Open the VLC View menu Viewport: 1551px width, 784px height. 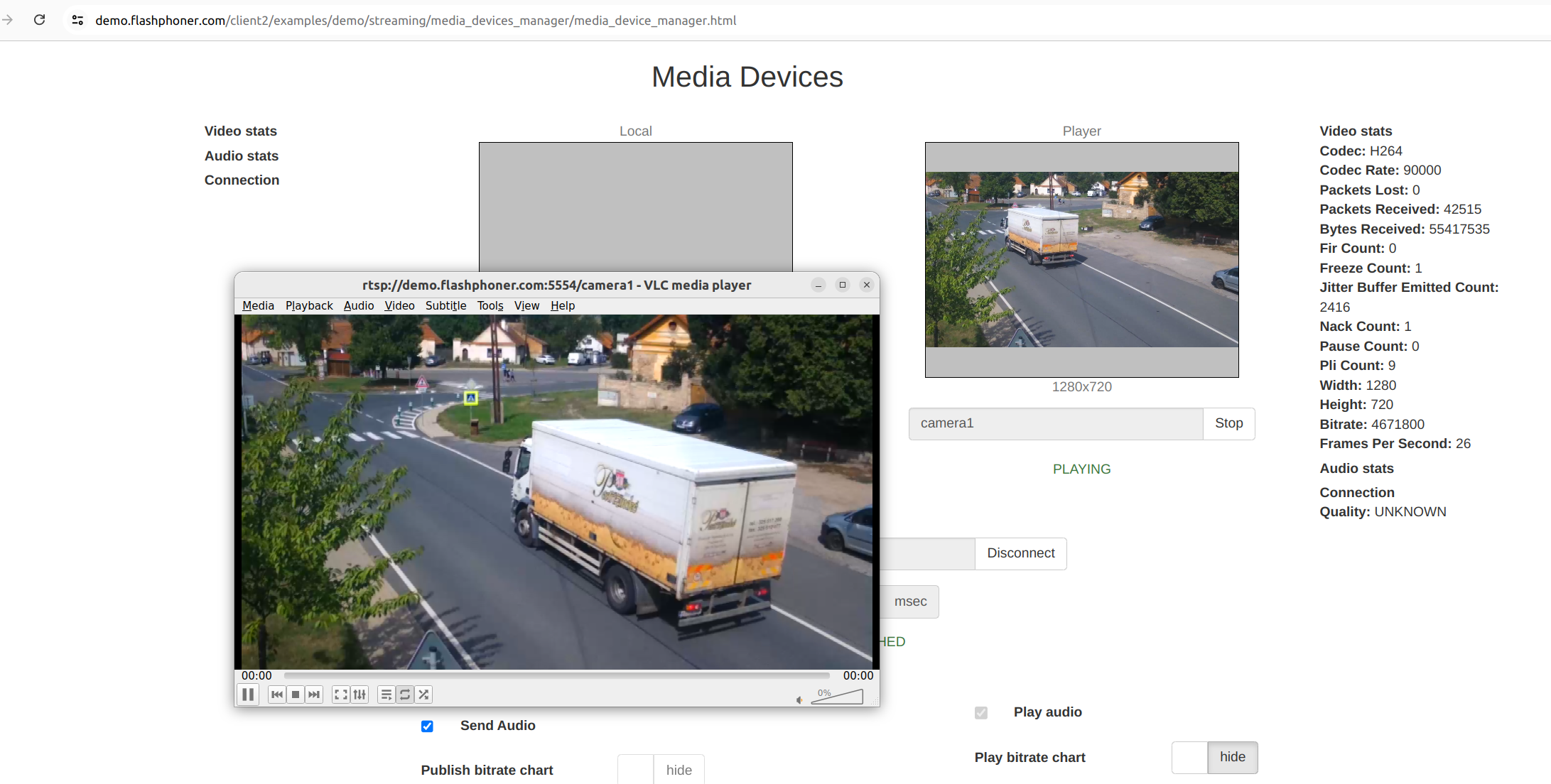coord(526,305)
